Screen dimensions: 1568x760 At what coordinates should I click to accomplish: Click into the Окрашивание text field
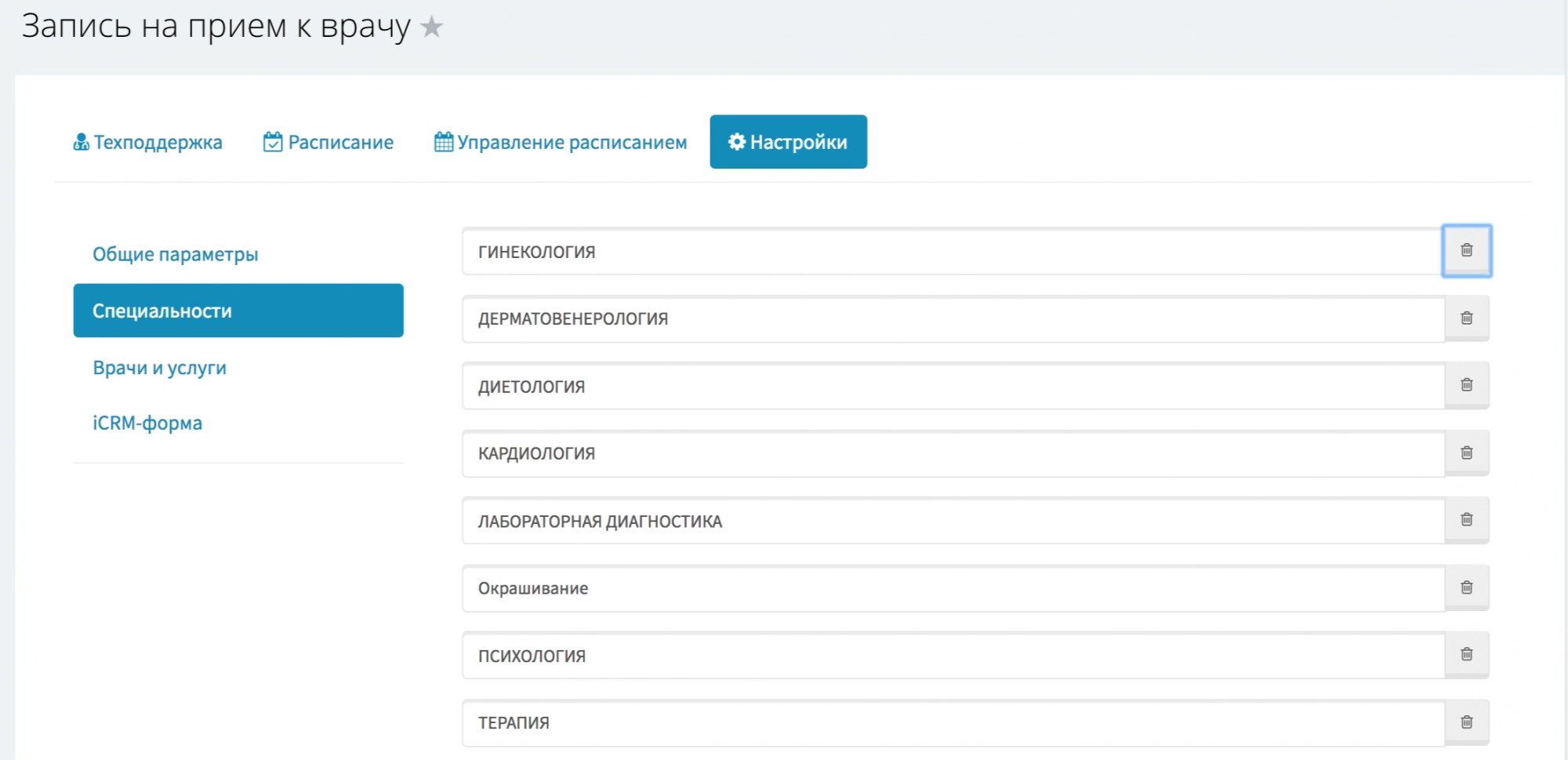tap(952, 588)
